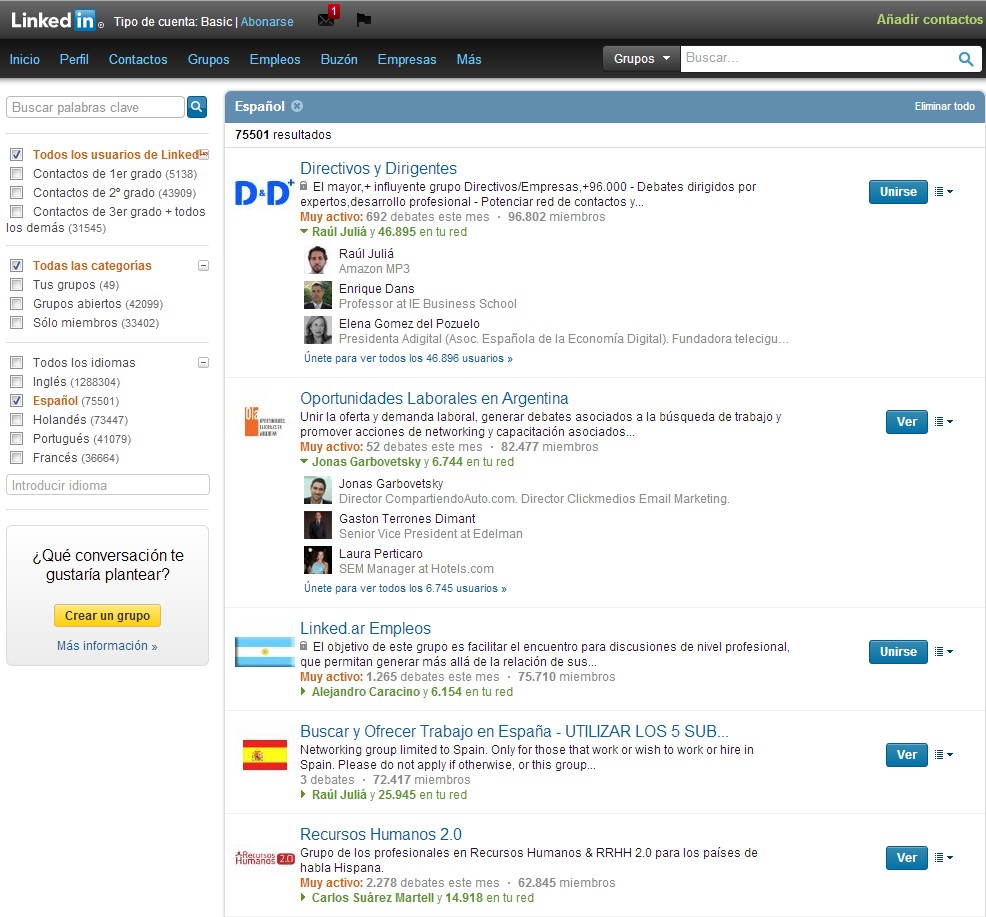986x917 pixels.
Task: Uncheck the Español language checkbox
Action: pos(17,401)
